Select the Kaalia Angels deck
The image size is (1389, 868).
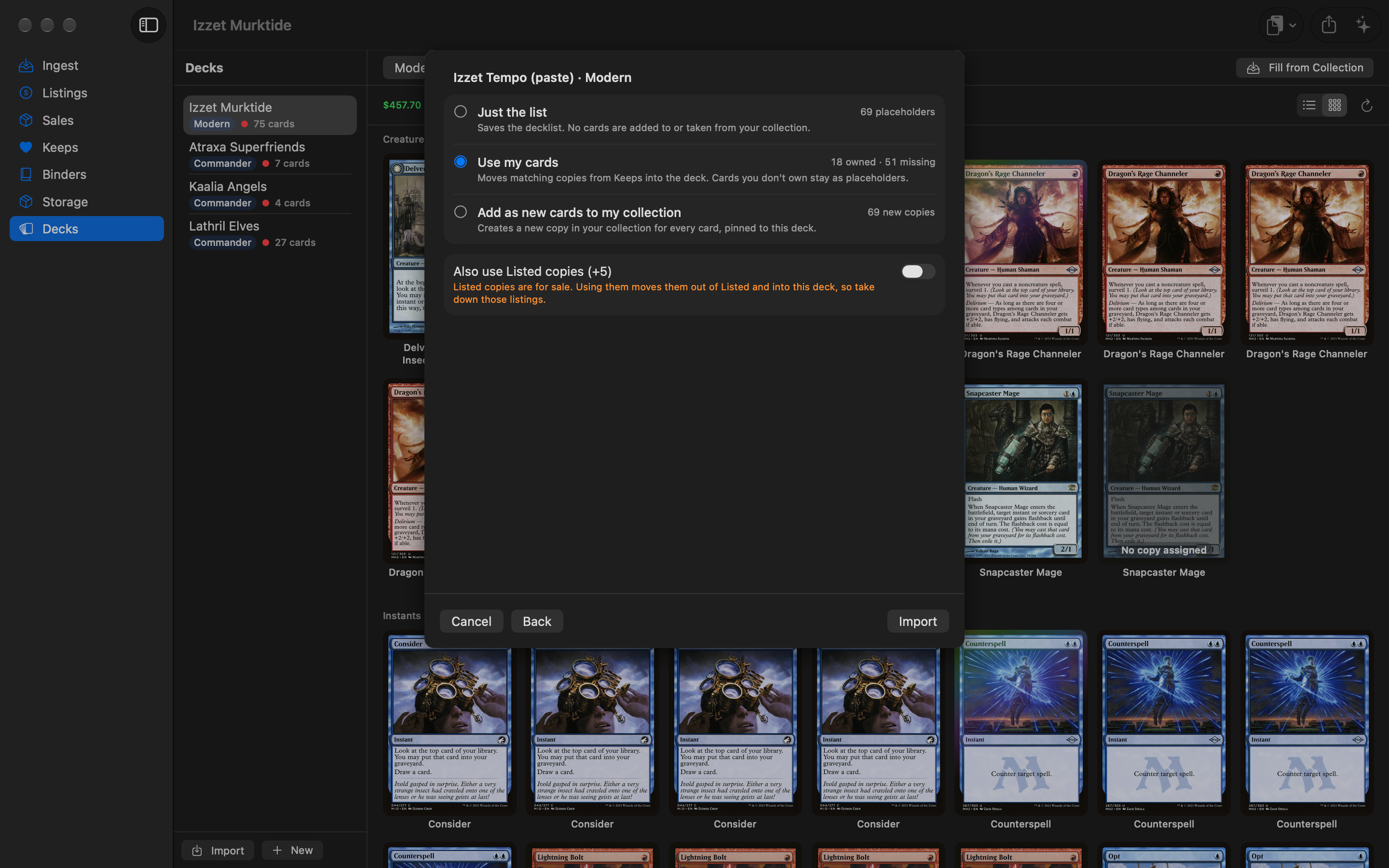[270, 194]
